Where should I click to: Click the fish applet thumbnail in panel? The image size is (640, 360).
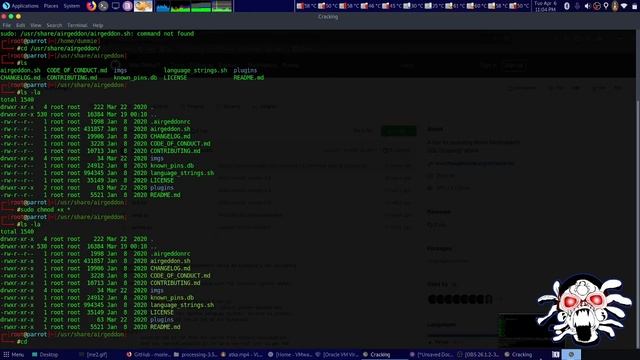143,6
